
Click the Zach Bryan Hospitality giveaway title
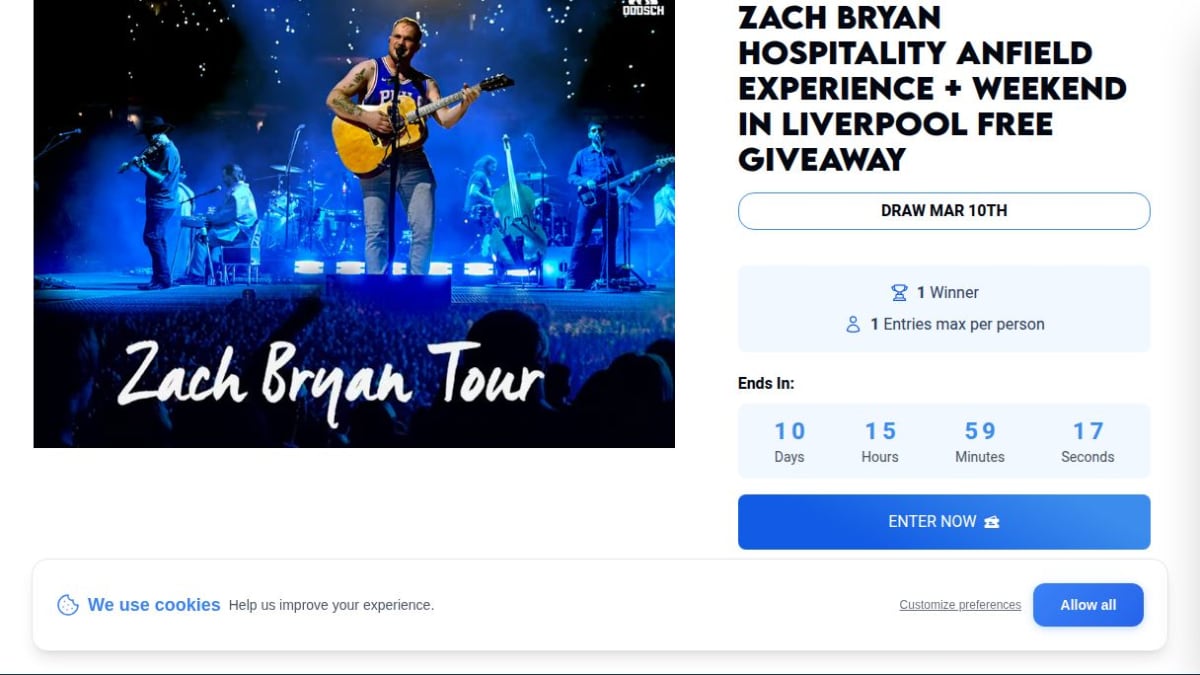[x=932, y=88]
